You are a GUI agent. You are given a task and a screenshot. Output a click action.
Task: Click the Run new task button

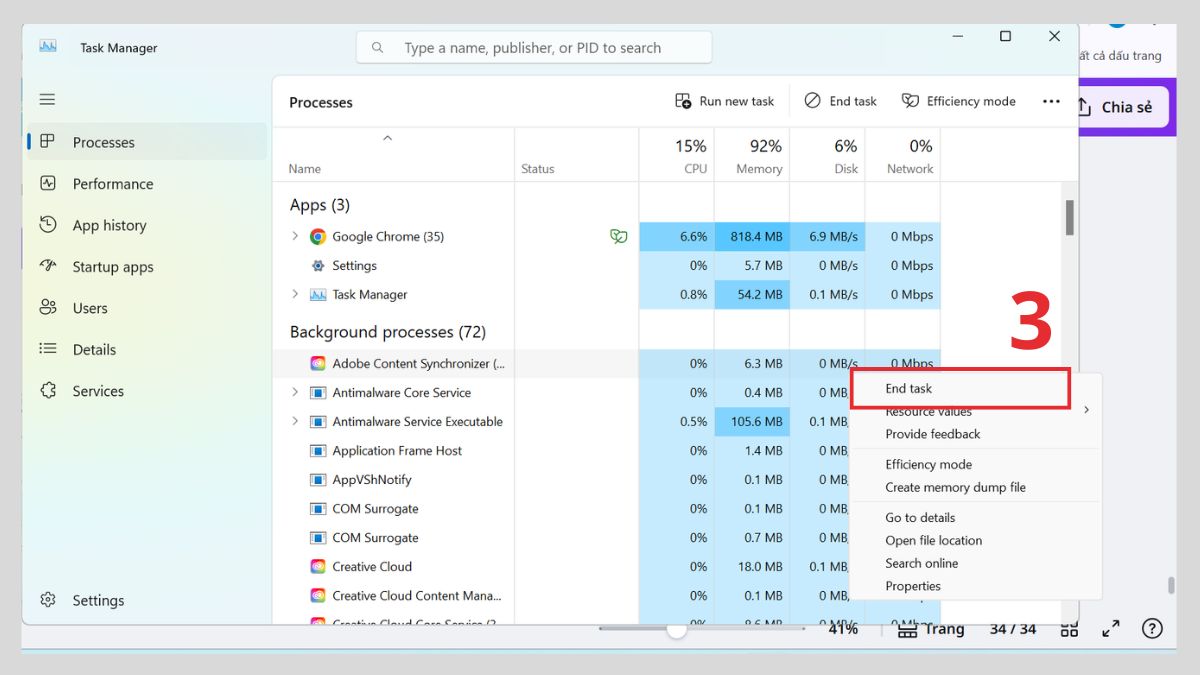click(x=725, y=100)
